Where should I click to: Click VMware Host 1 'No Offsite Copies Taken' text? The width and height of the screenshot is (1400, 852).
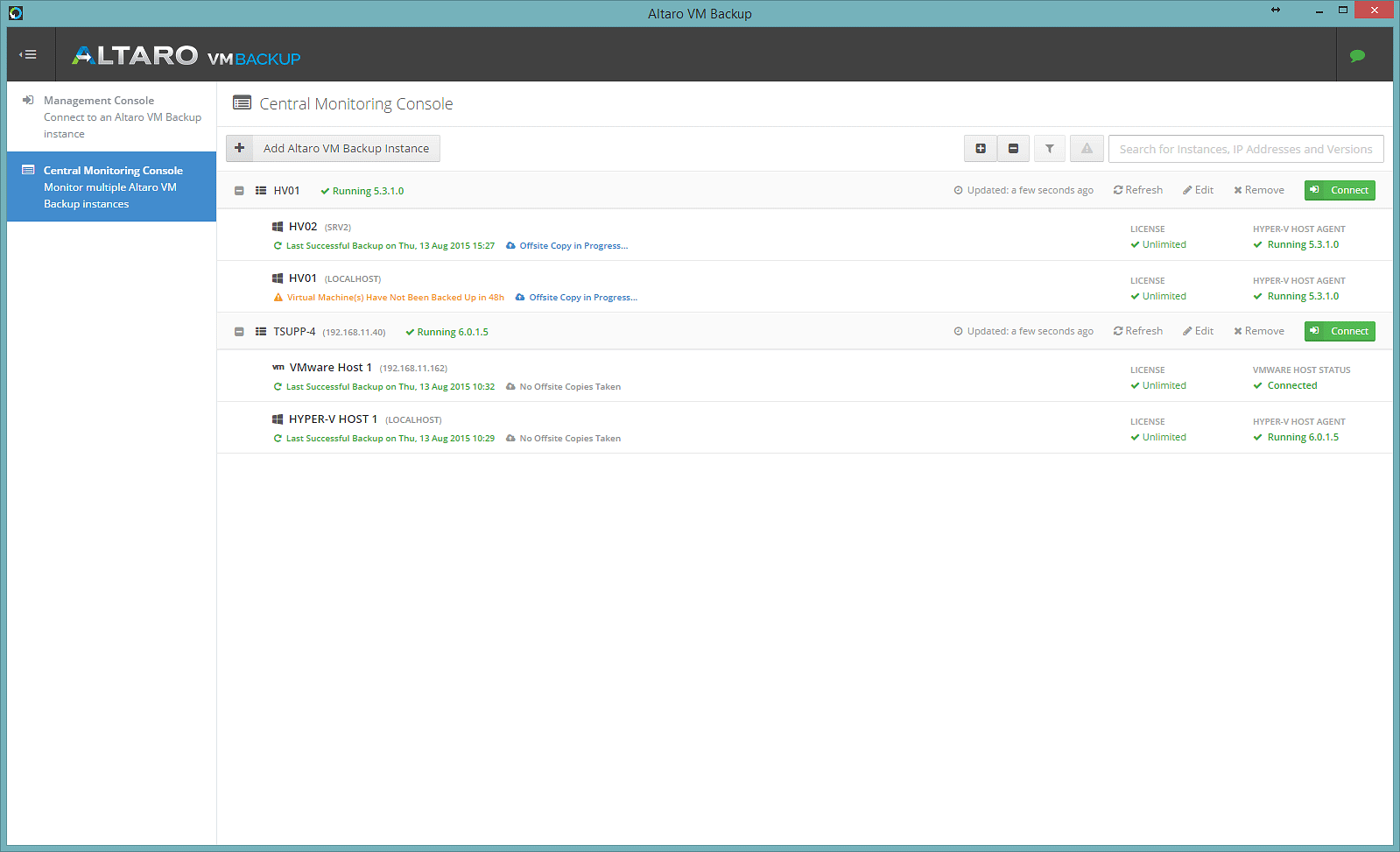pyautogui.click(x=570, y=387)
